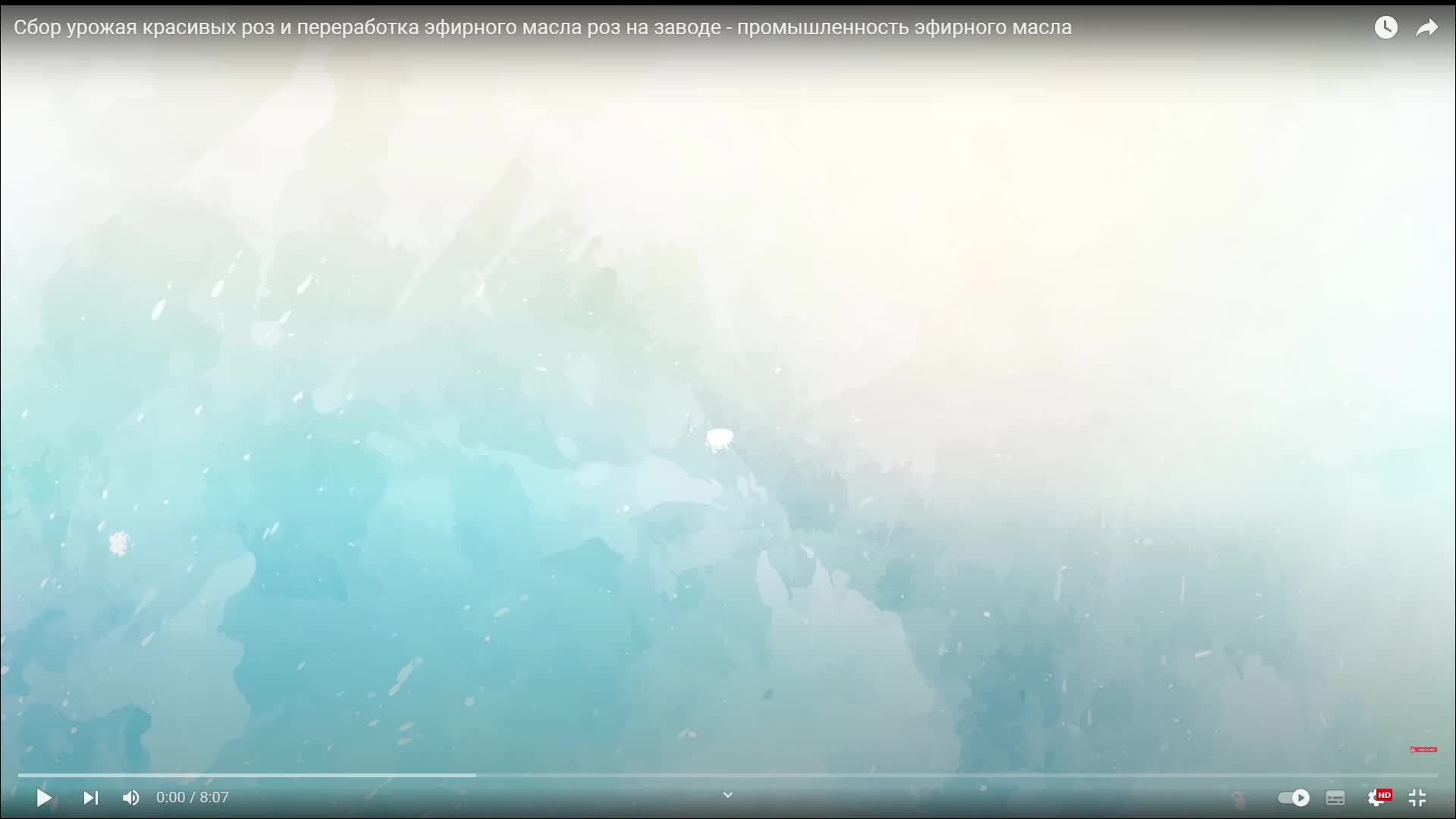Click the red HD quality badge

click(1385, 794)
